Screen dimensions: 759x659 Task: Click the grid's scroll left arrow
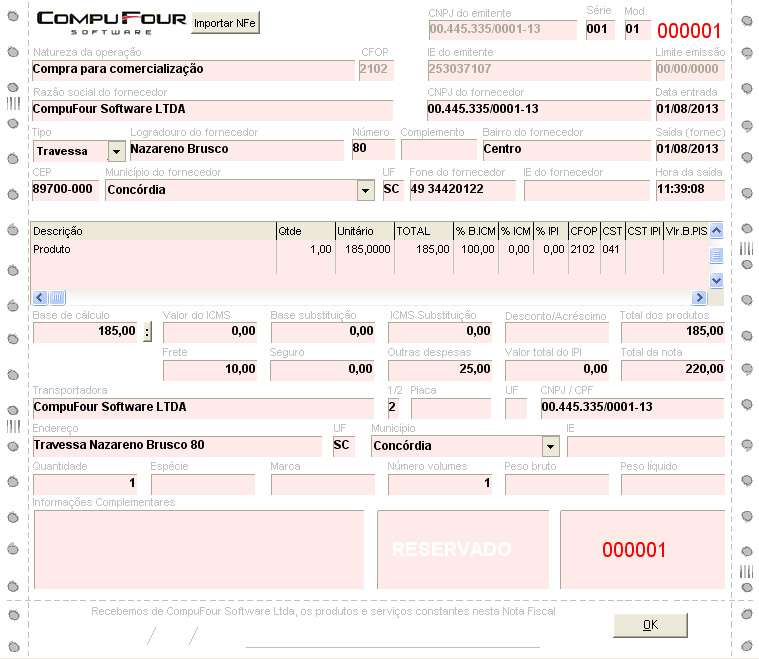[x=41, y=297]
